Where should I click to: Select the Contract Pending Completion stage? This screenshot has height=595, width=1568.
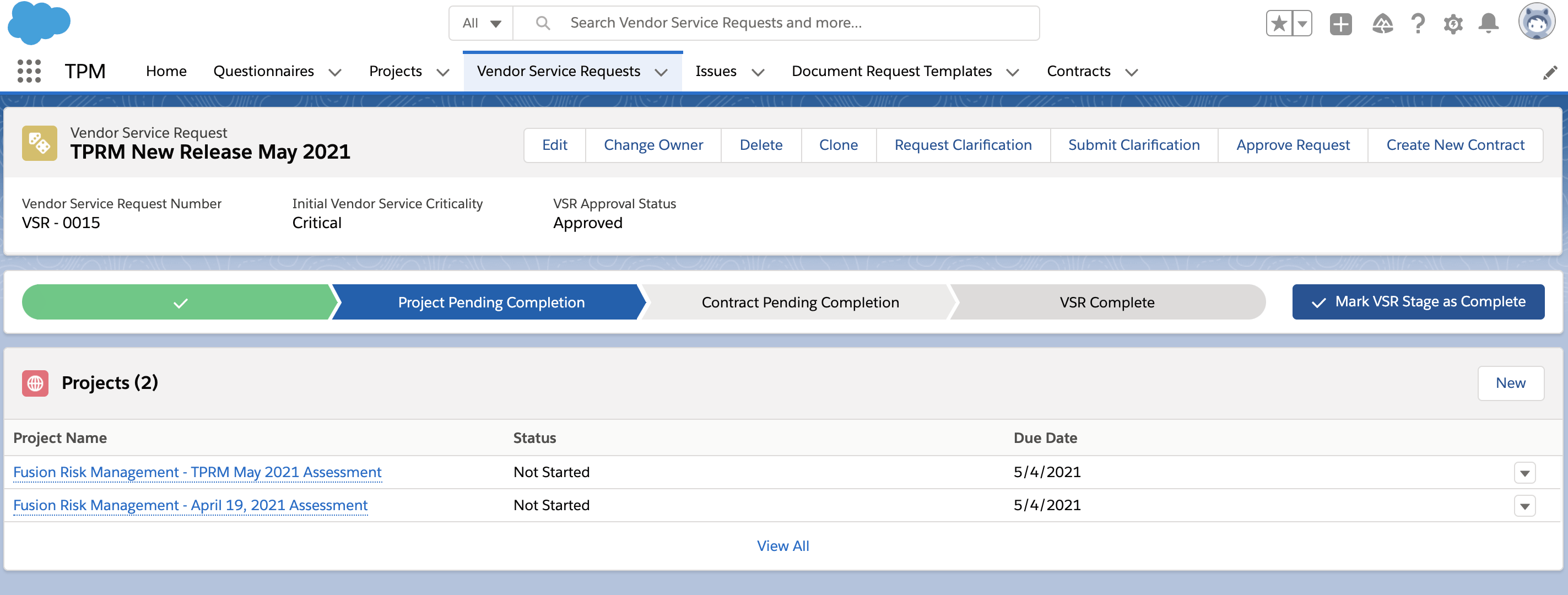[800, 302]
